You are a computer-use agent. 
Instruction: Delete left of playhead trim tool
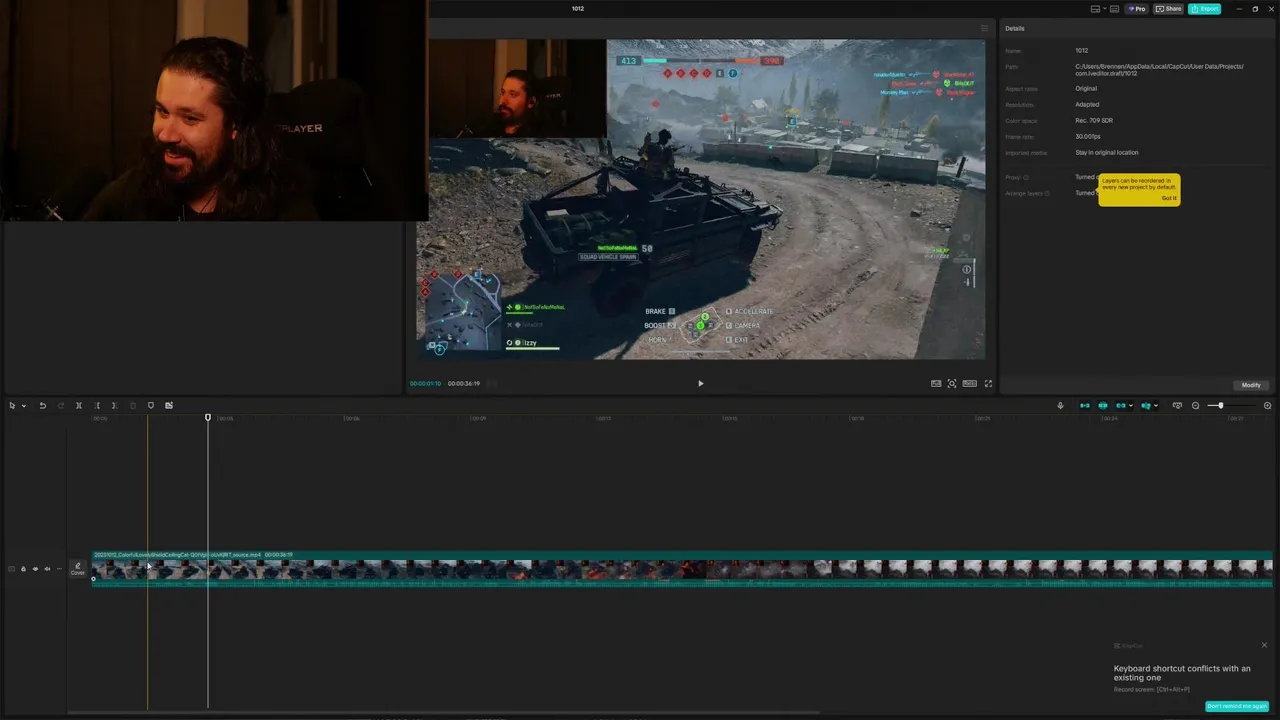pos(97,405)
